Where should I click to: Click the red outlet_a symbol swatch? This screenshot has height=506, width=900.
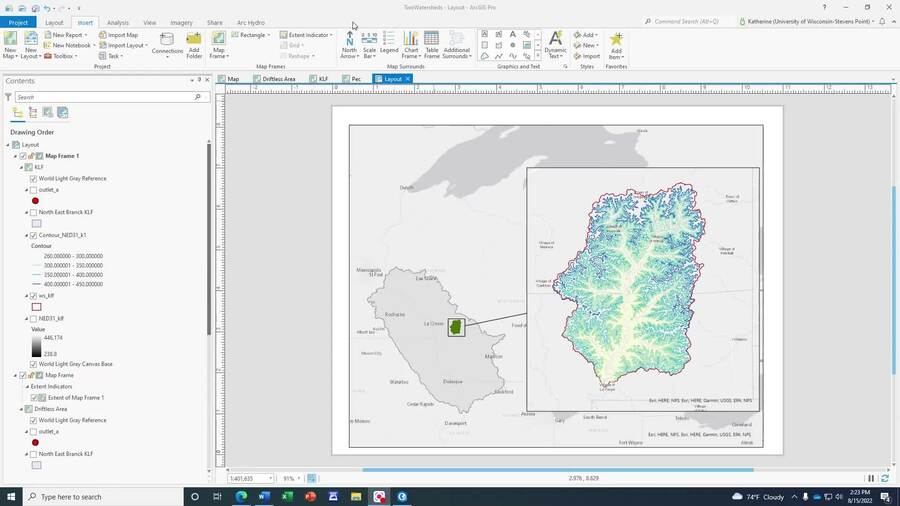[x=36, y=201]
